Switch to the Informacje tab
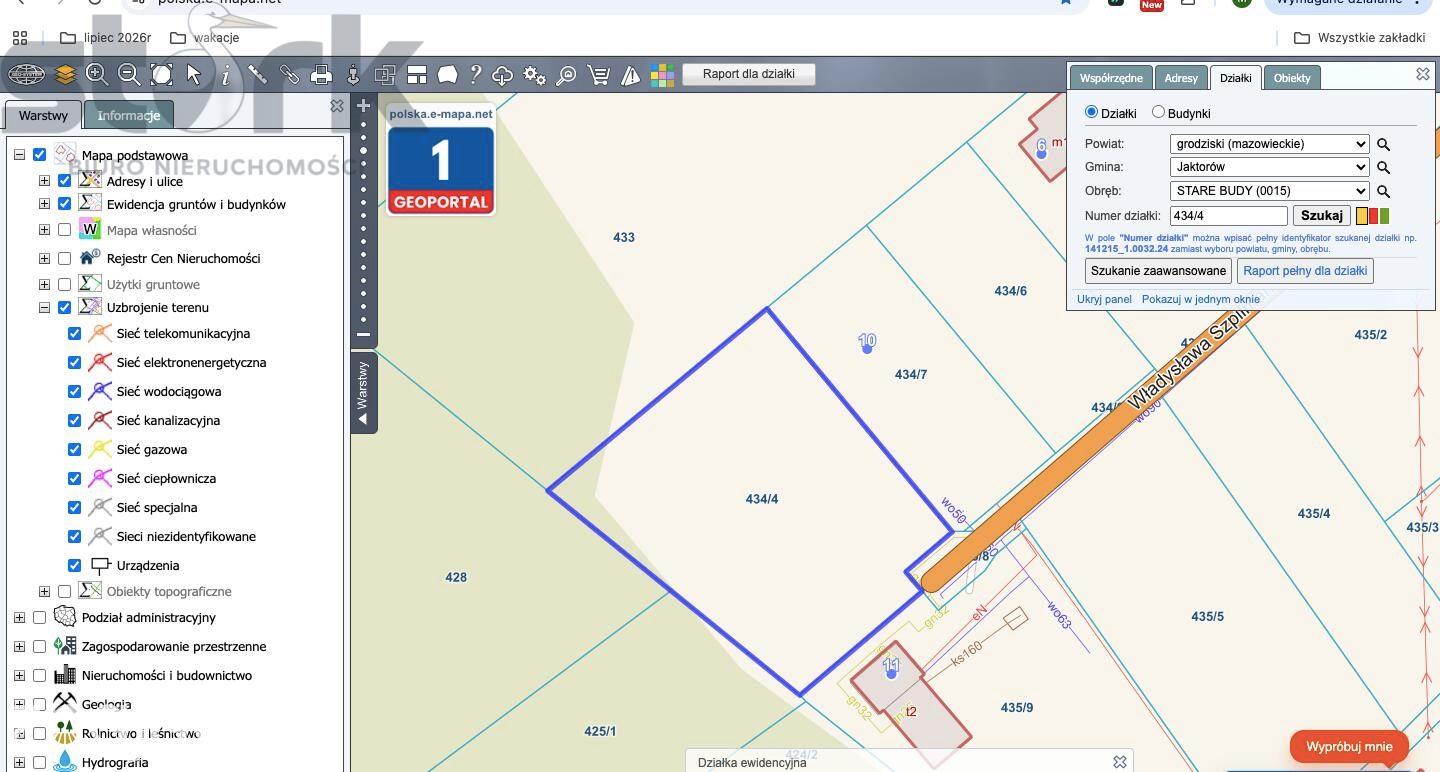Viewport: 1440px width, 772px height. point(128,115)
